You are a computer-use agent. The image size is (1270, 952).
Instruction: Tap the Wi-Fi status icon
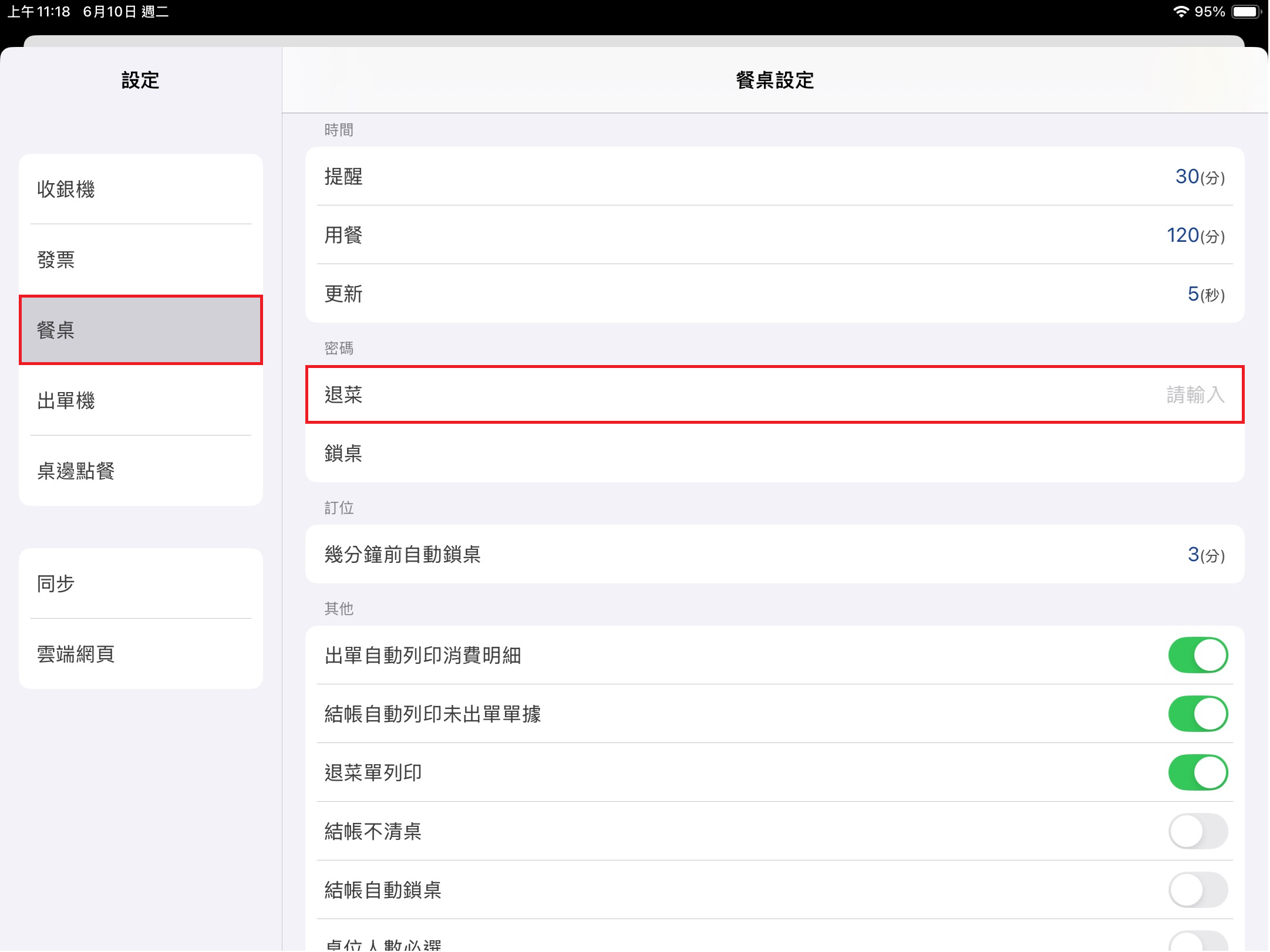(x=1181, y=12)
